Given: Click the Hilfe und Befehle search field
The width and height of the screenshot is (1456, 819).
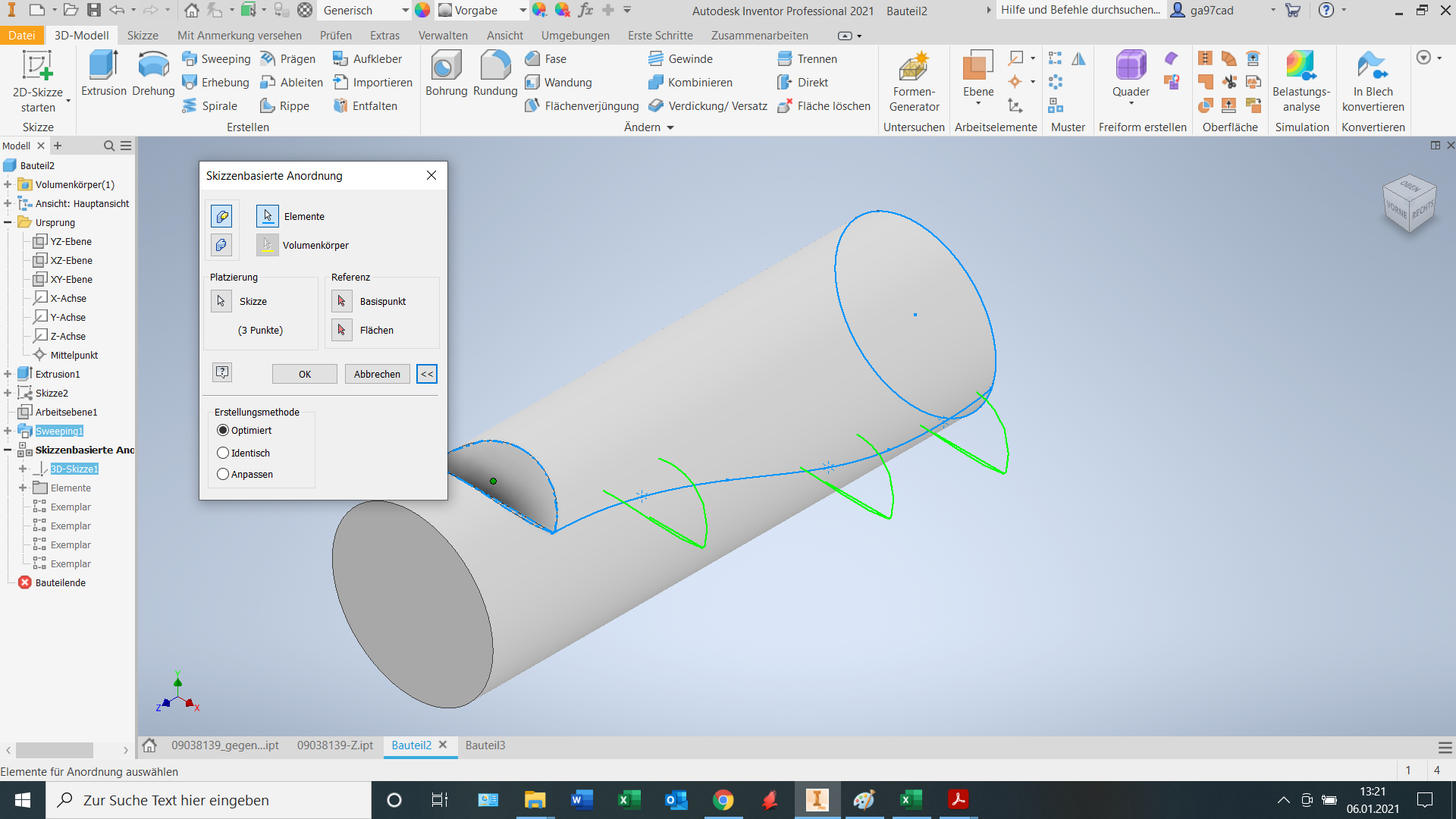Looking at the screenshot, I should [1080, 10].
